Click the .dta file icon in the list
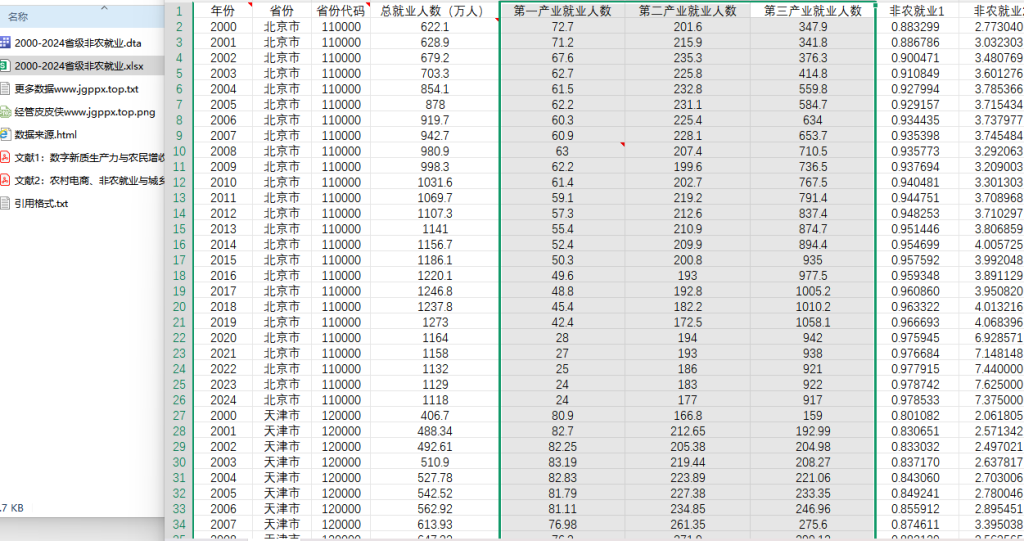 point(5,42)
